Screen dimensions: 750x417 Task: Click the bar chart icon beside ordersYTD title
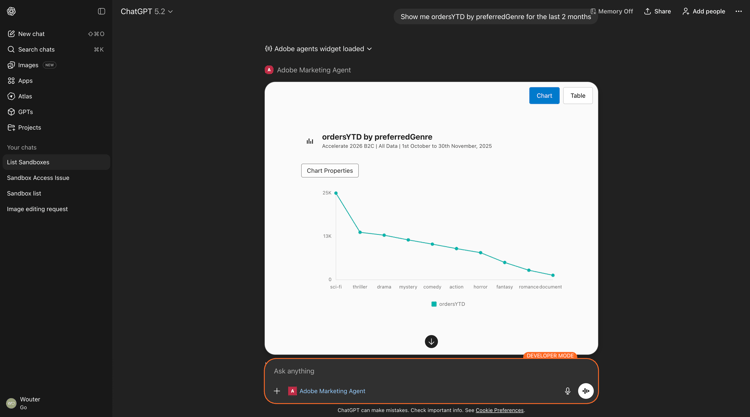(310, 141)
